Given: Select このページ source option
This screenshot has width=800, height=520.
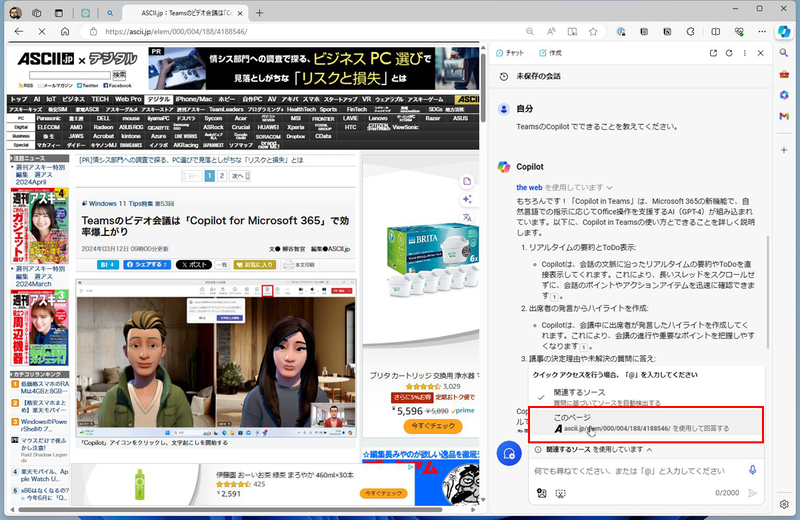Looking at the screenshot, I should [646, 424].
